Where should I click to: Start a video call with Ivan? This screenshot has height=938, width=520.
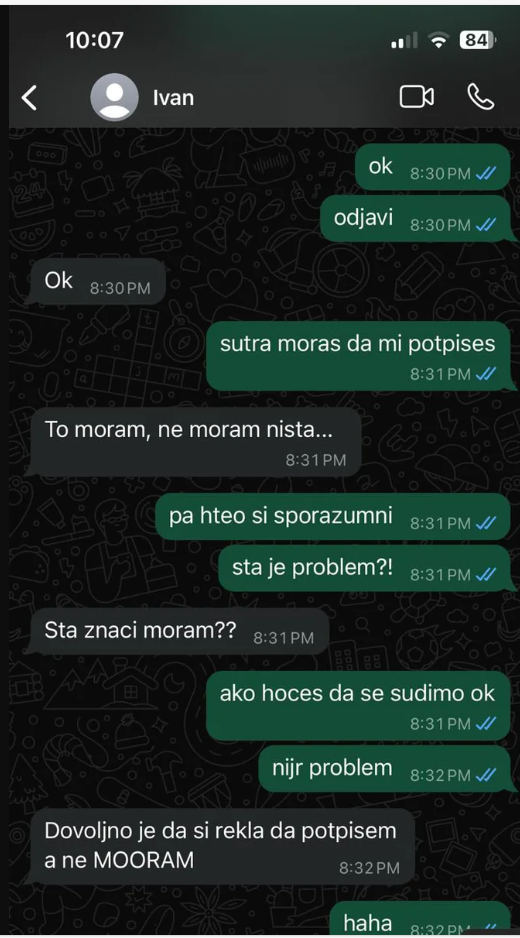[416, 97]
